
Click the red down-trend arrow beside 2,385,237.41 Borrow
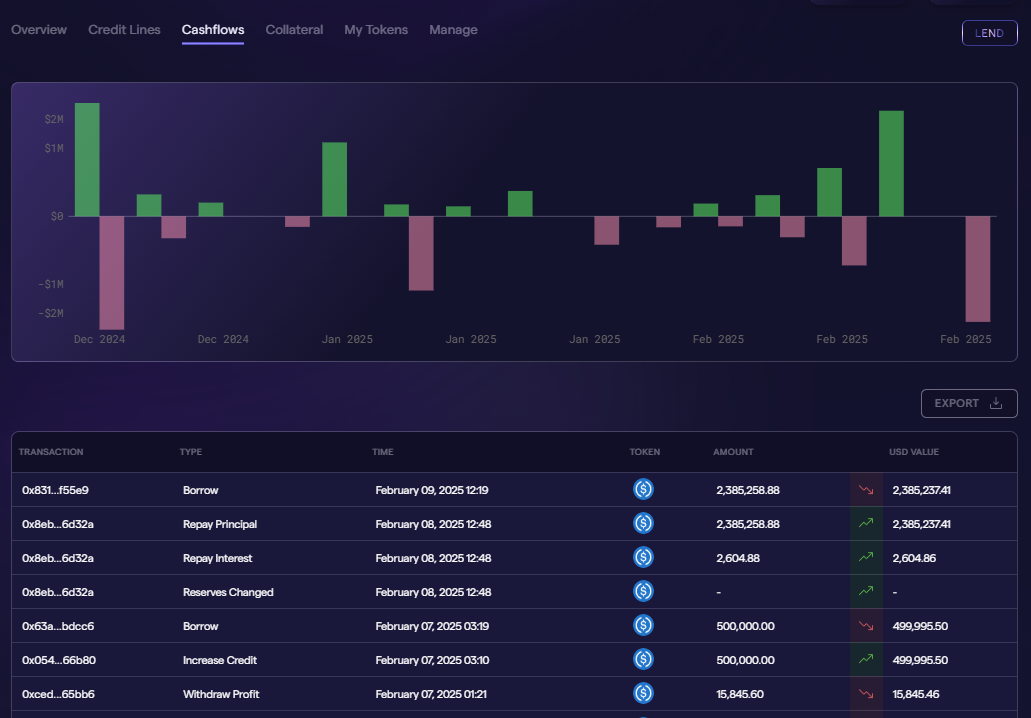pos(865,490)
